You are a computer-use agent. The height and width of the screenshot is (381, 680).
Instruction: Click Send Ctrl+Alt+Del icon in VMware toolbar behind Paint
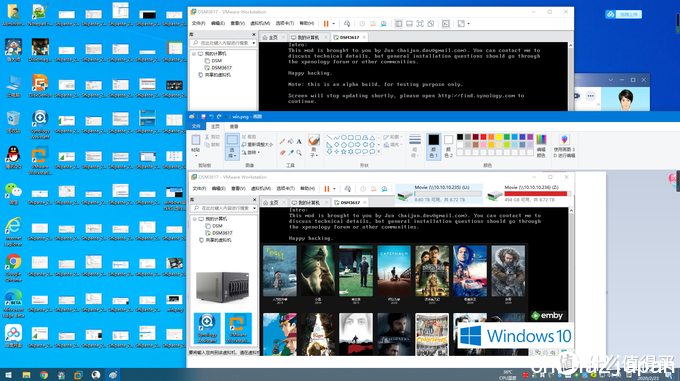click(347, 24)
